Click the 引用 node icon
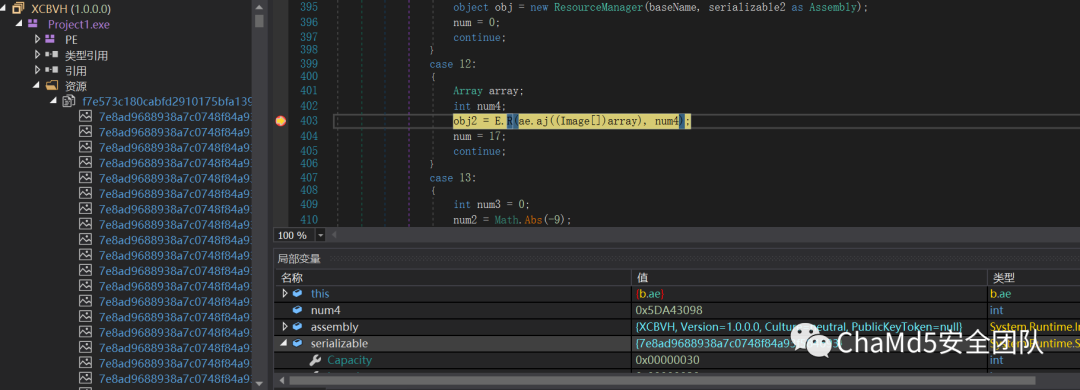The width and height of the screenshot is (1080, 390). point(51,70)
